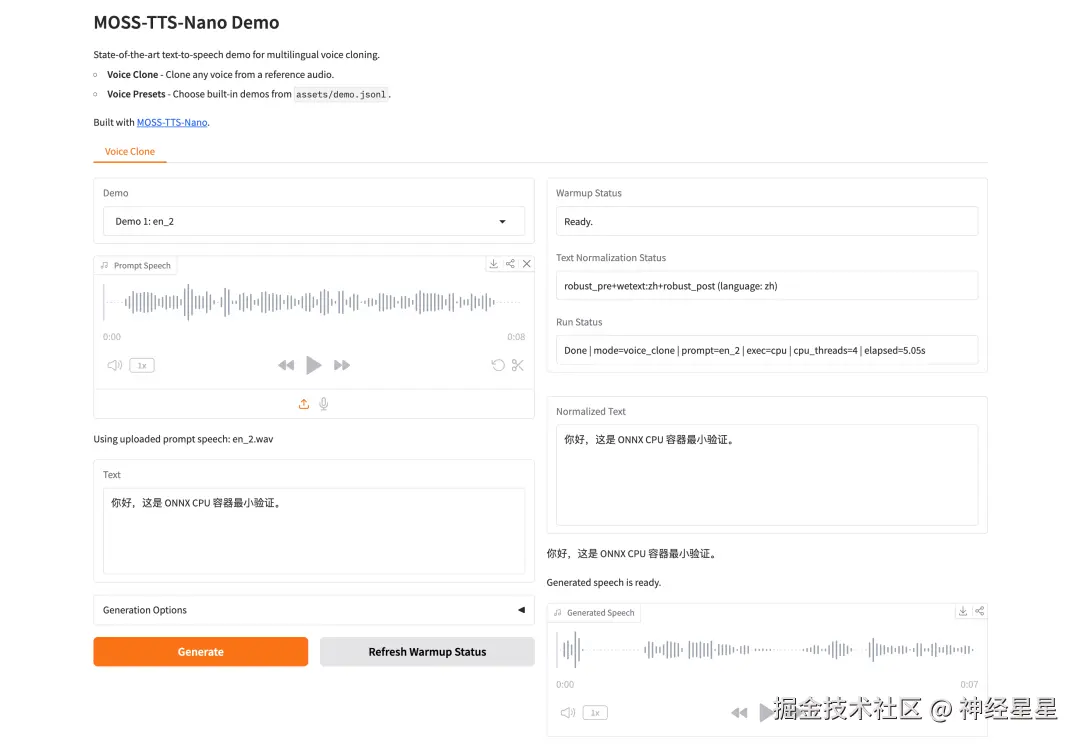Rewind the Generated Speech audio
This screenshot has width=1080, height=744.
pyautogui.click(x=739, y=712)
